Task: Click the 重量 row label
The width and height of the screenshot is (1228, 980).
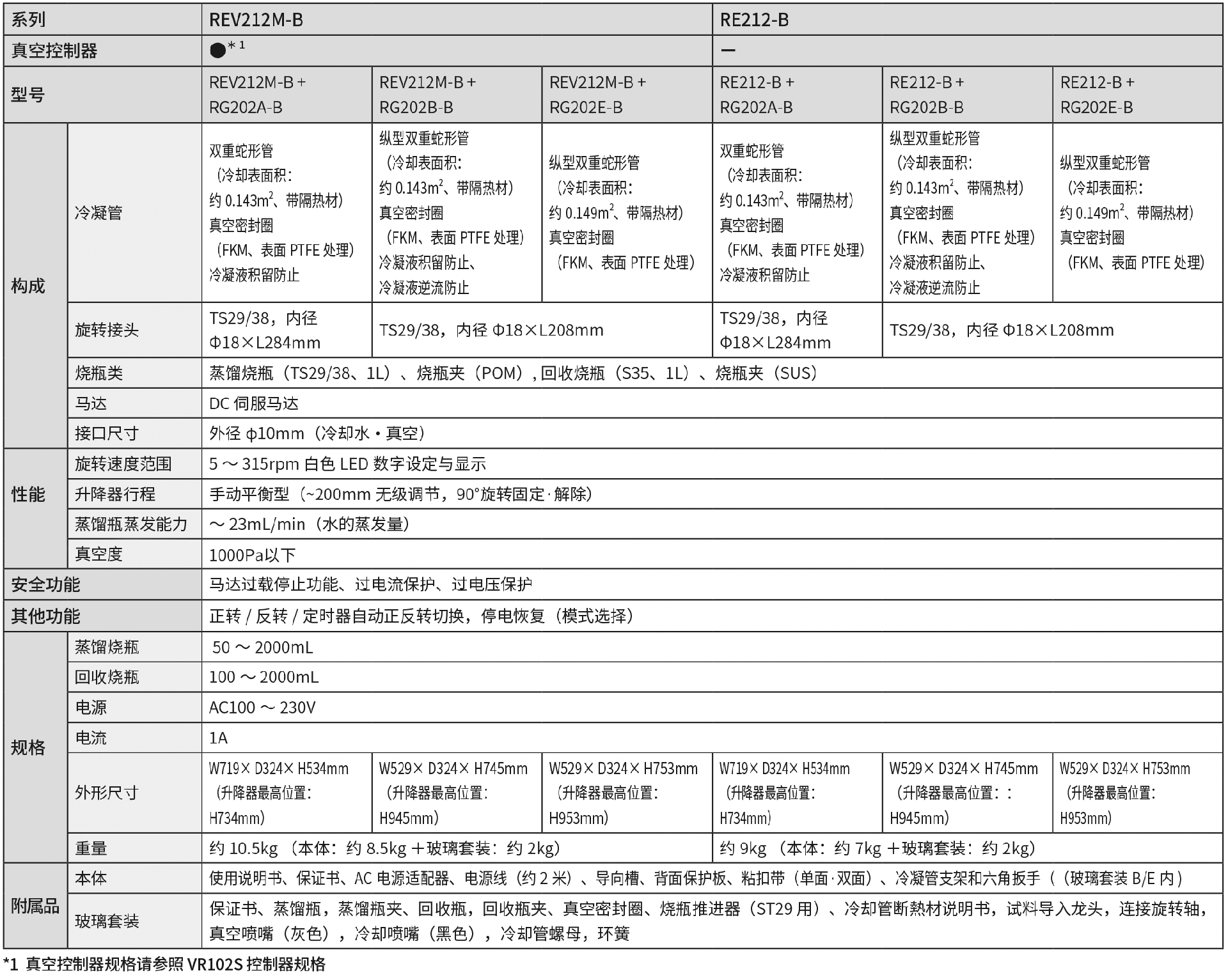Action: point(91,848)
